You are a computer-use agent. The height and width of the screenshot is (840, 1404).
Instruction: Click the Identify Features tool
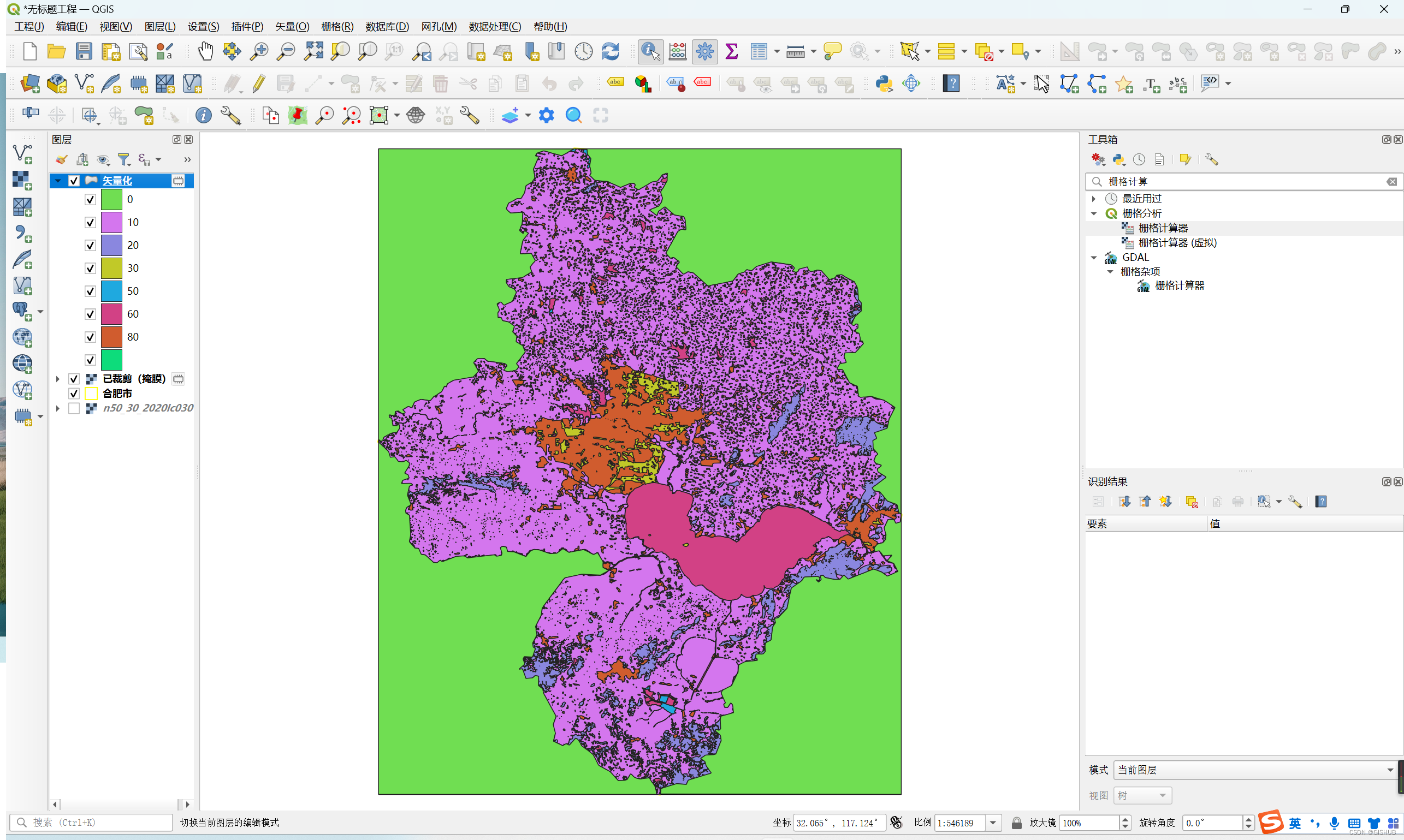tap(650, 51)
